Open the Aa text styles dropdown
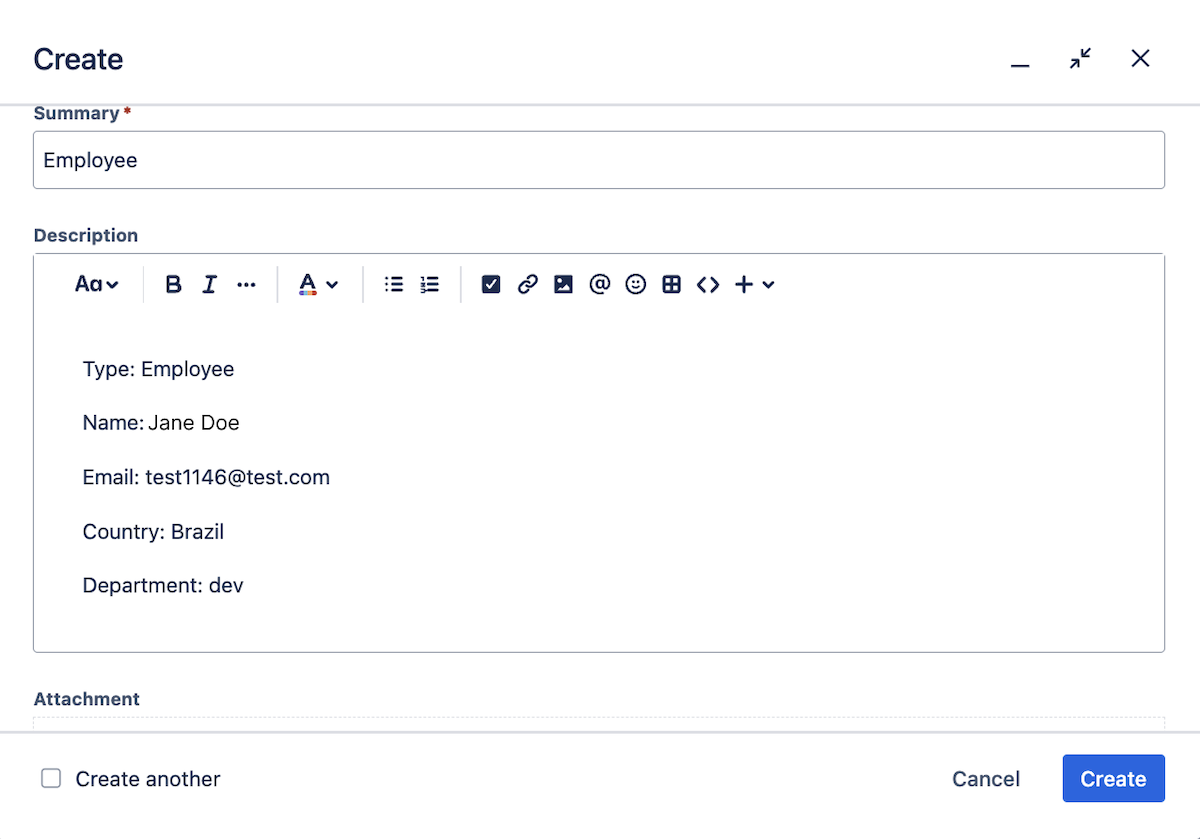This screenshot has height=839, width=1200. (x=95, y=284)
